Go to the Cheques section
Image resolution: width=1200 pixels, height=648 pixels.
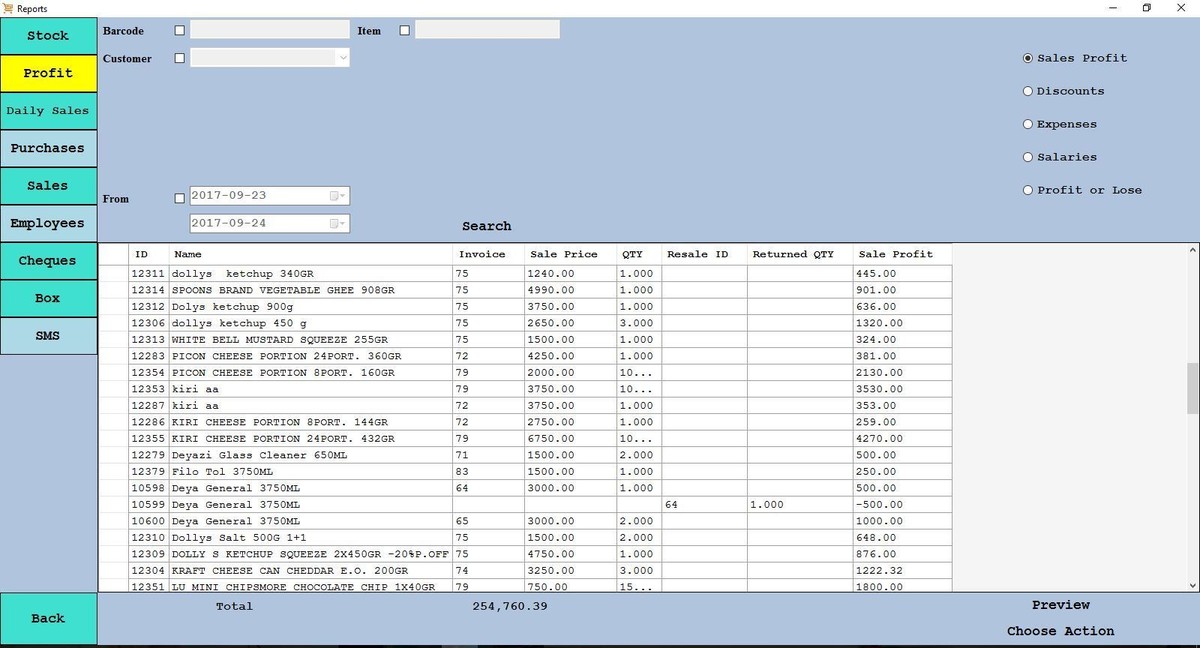pyautogui.click(x=48, y=261)
